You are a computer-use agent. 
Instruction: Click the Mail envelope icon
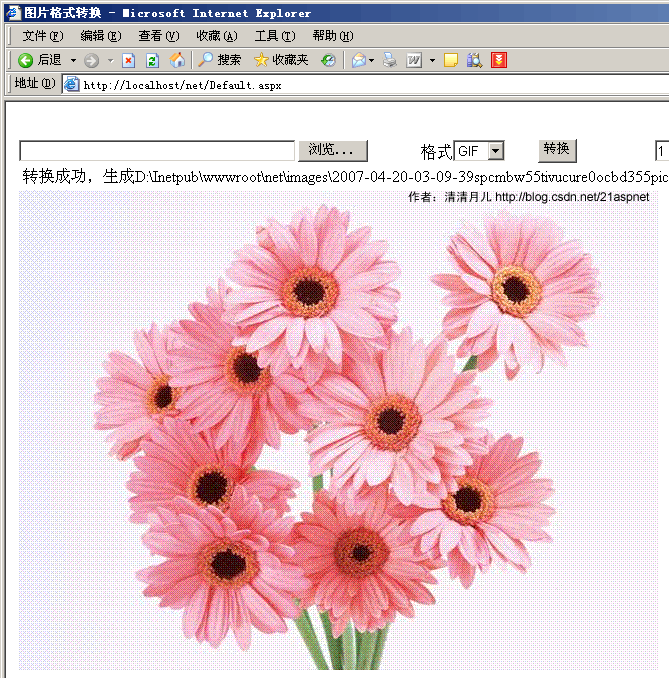pos(359,60)
